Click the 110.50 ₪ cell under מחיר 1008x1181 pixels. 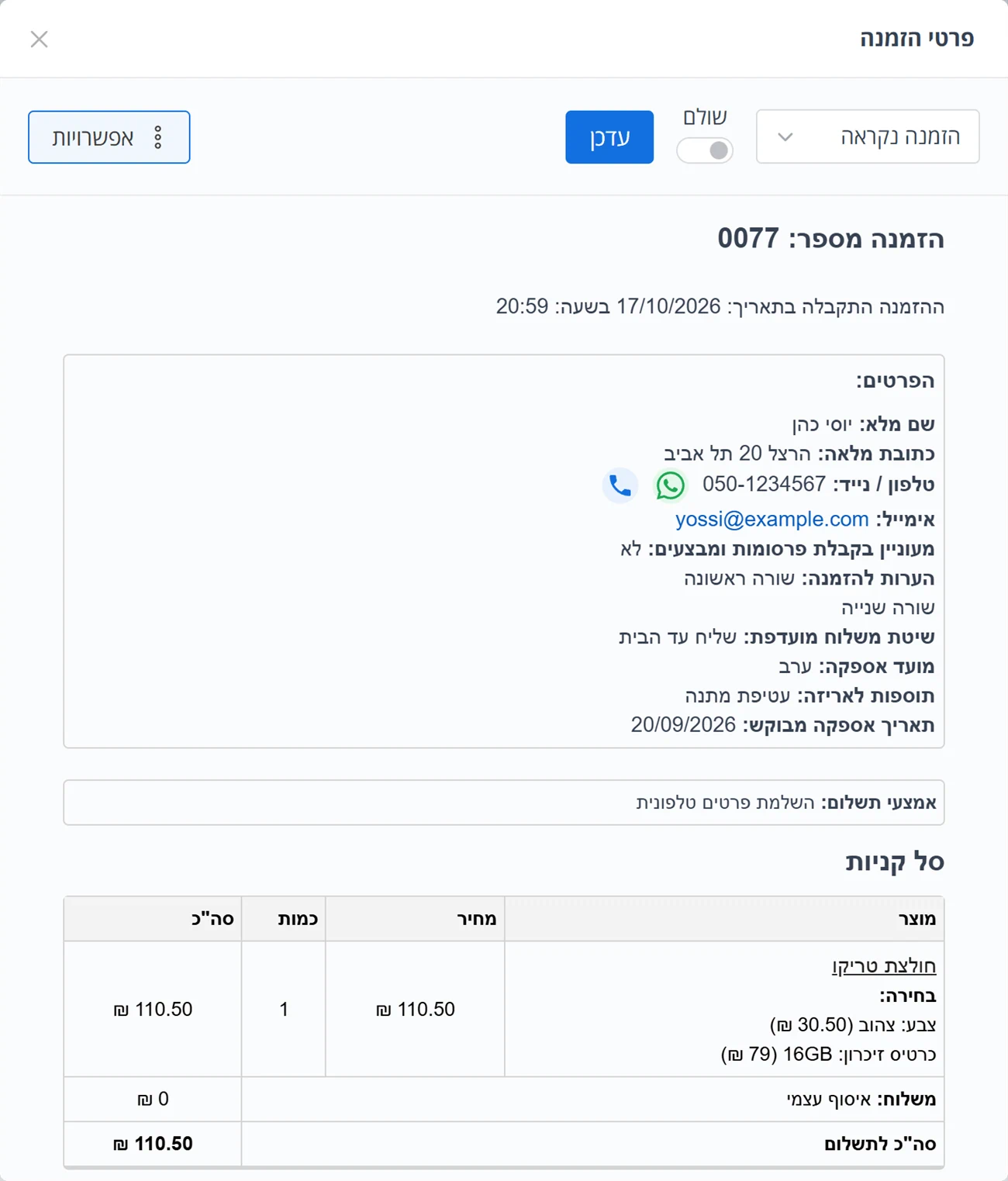point(415,1010)
